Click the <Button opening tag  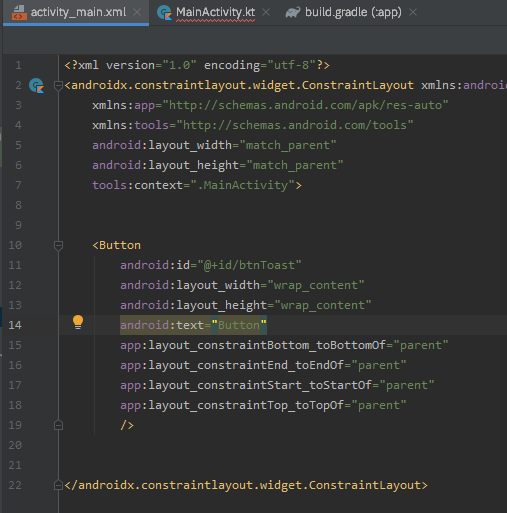[x=116, y=245]
